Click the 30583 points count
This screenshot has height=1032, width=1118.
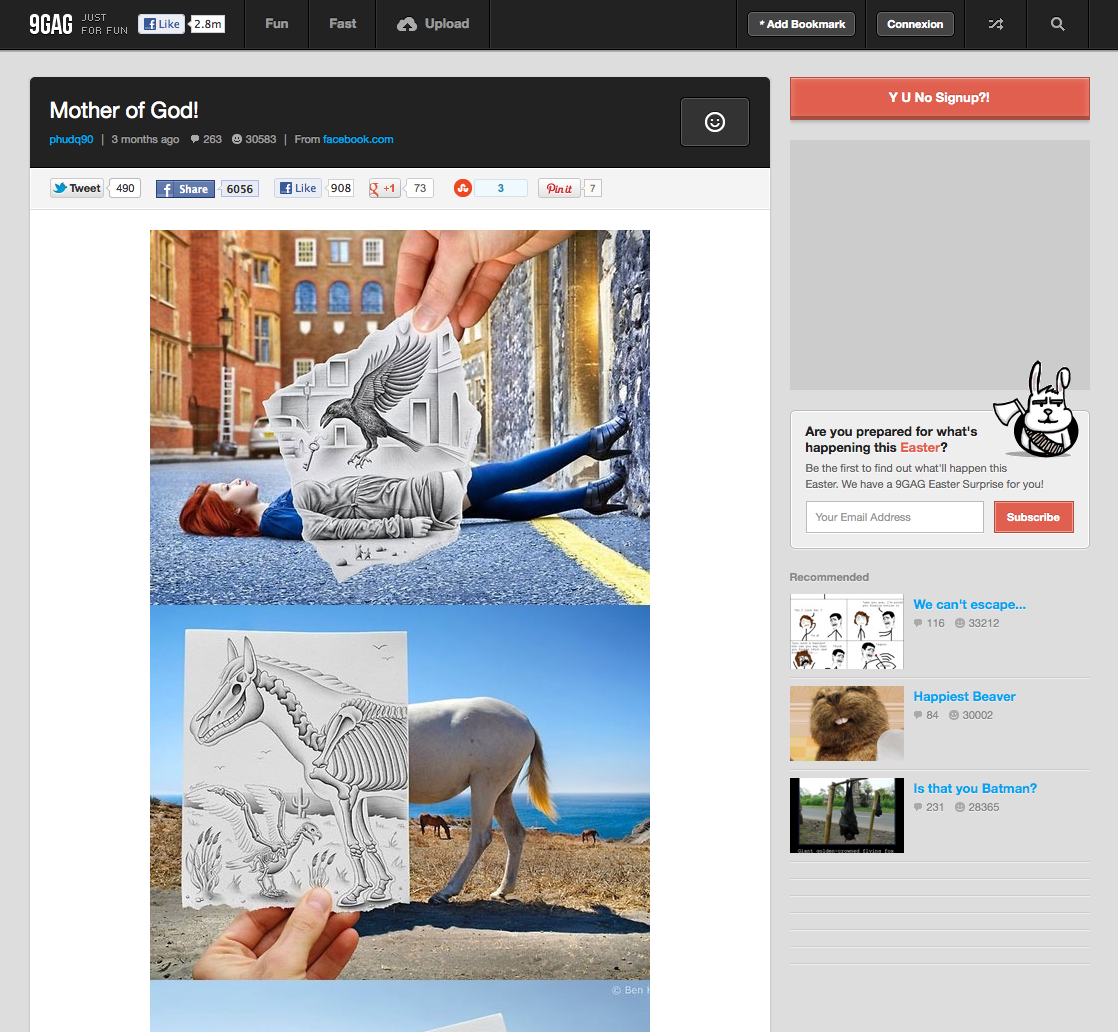[254, 139]
